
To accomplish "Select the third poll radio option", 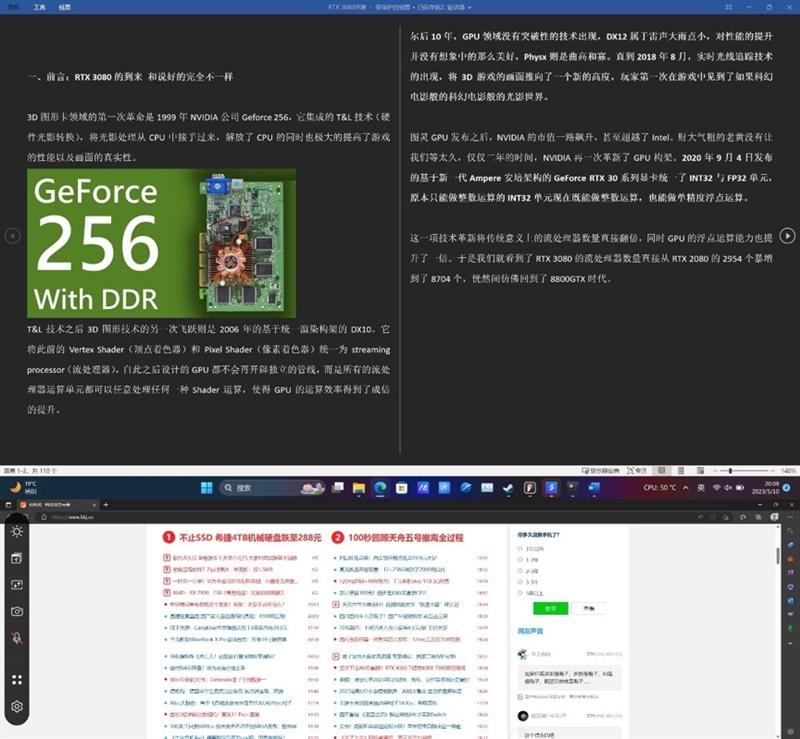I will click(520, 571).
